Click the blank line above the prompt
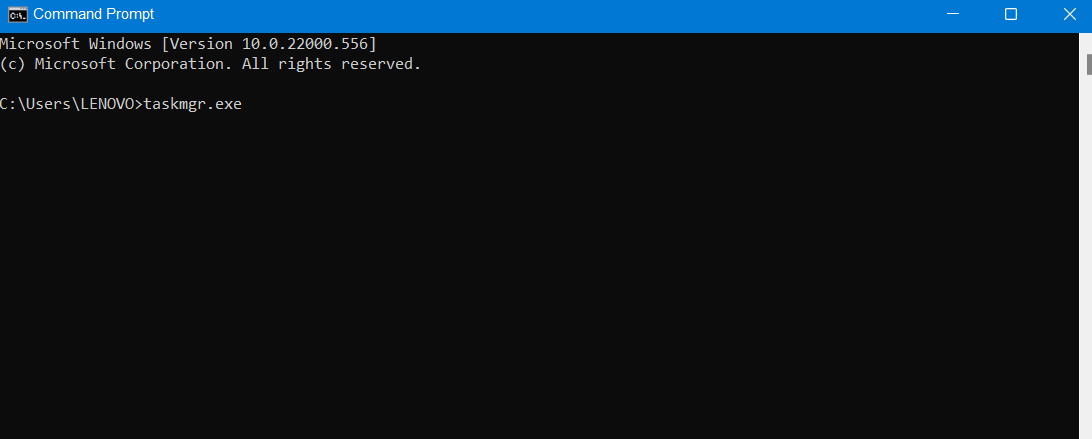 click(300, 84)
